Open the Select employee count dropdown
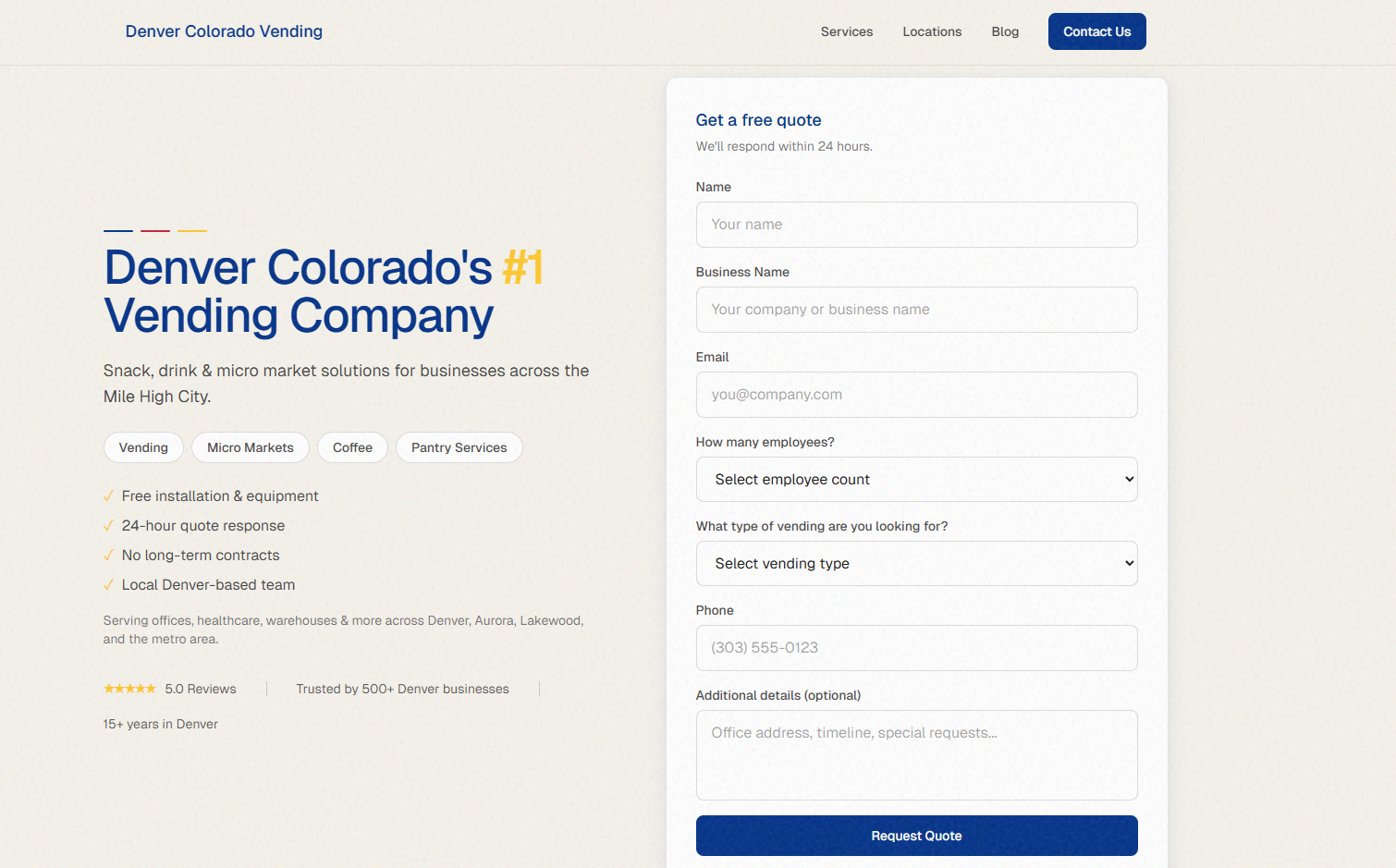This screenshot has width=1396, height=868. click(916, 479)
